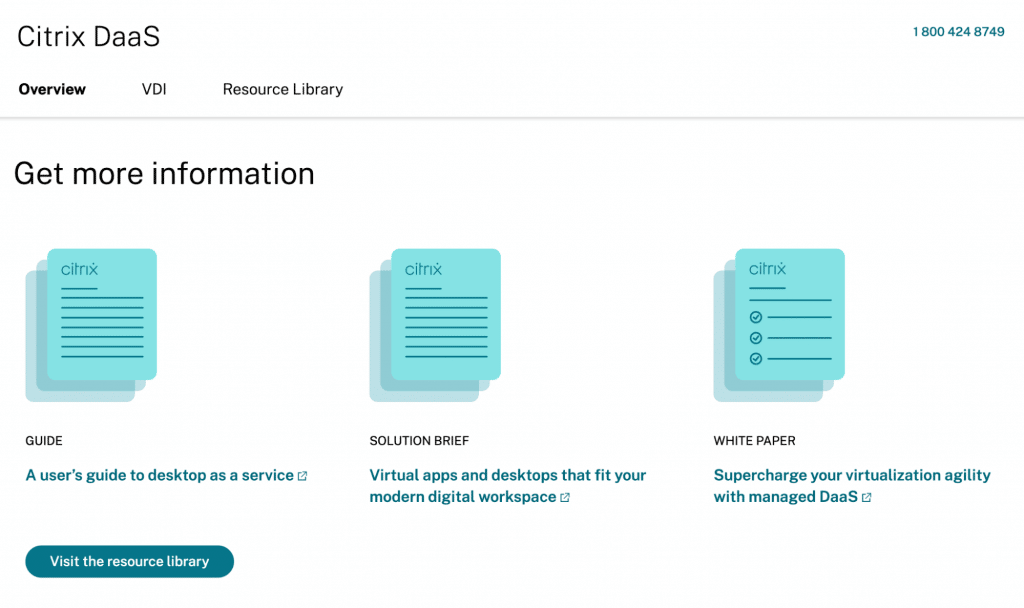
Task: Click the Visit the resource library button
Action: pyautogui.click(x=129, y=562)
